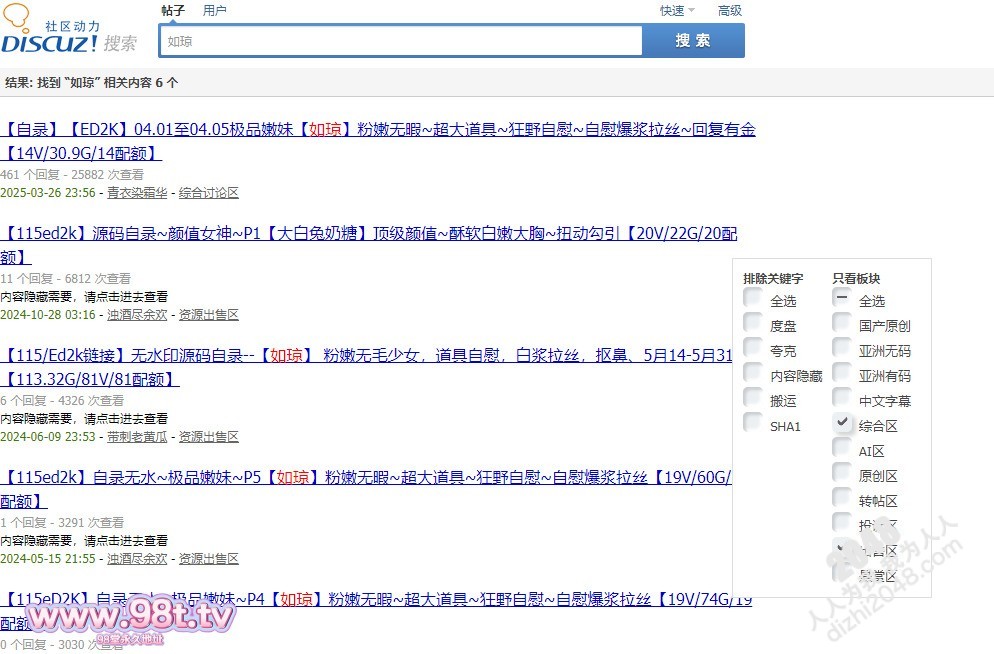The width and height of the screenshot is (994, 654).
Task: Enable the 亚洲无码 board filter
Action: click(842, 349)
